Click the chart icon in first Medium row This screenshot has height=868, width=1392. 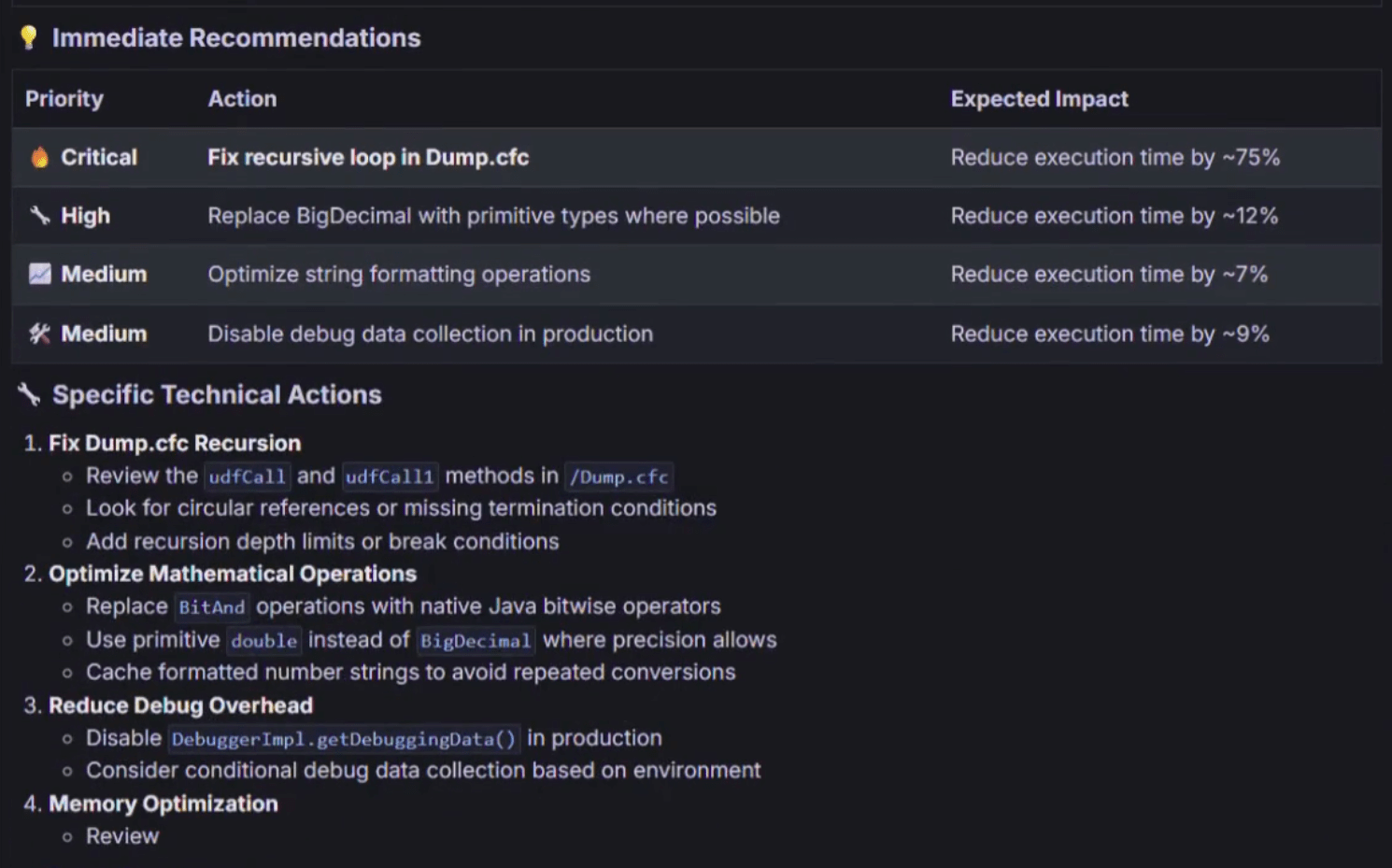[39, 274]
